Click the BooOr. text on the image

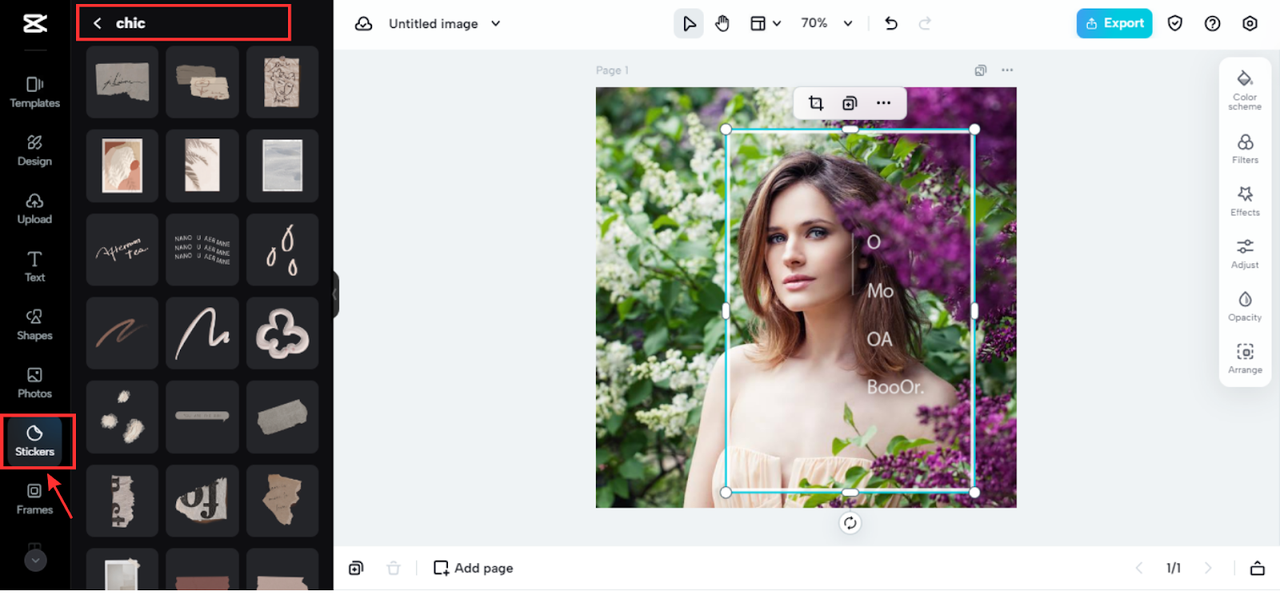coord(895,387)
